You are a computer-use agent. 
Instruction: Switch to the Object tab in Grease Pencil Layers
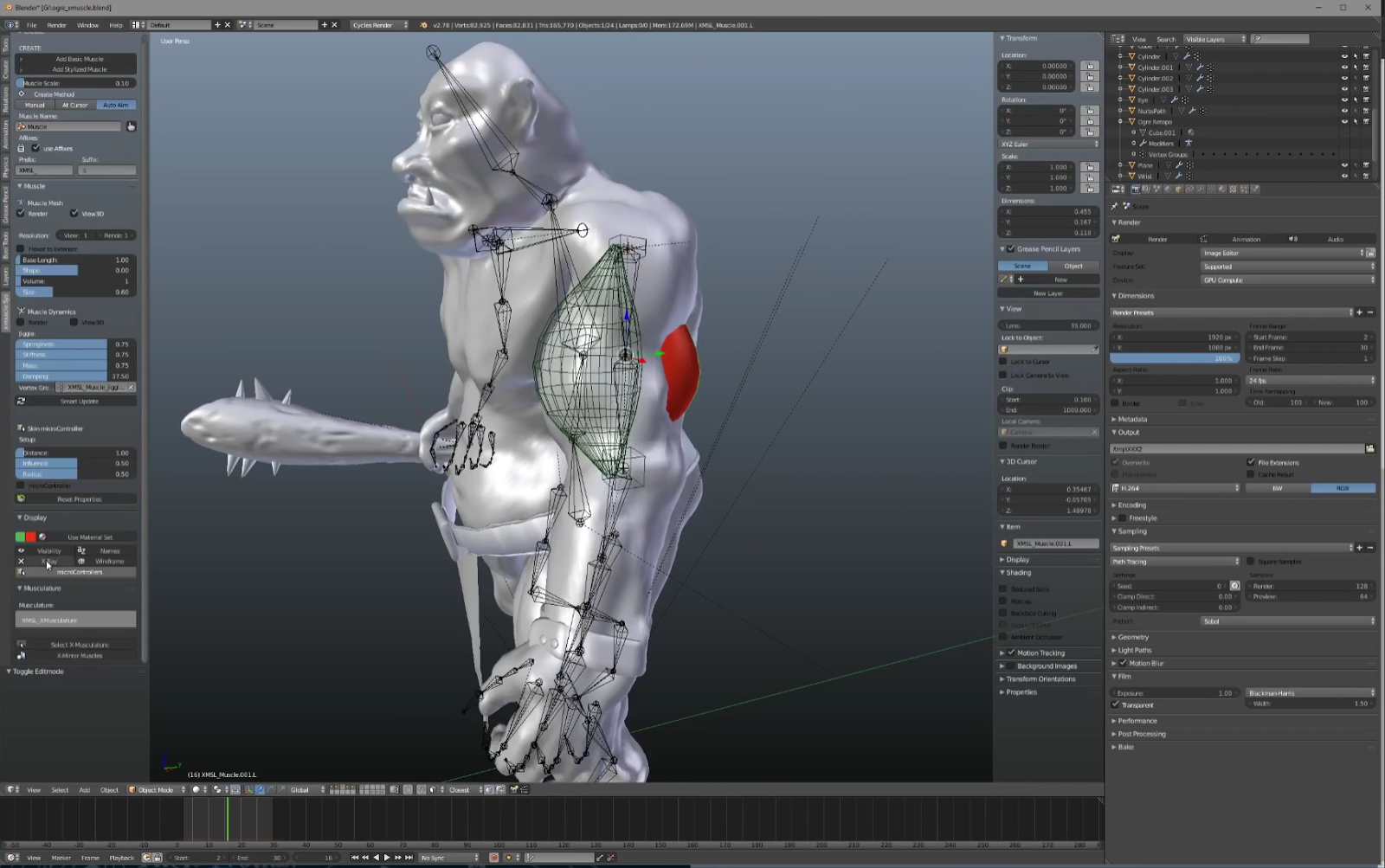point(1073,266)
